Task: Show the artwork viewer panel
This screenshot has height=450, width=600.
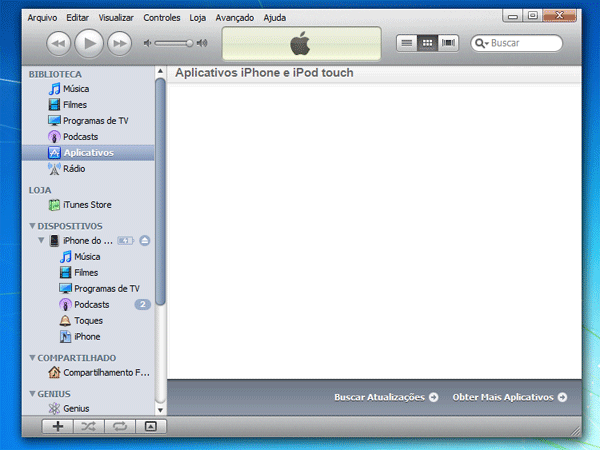Action: coord(151,426)
